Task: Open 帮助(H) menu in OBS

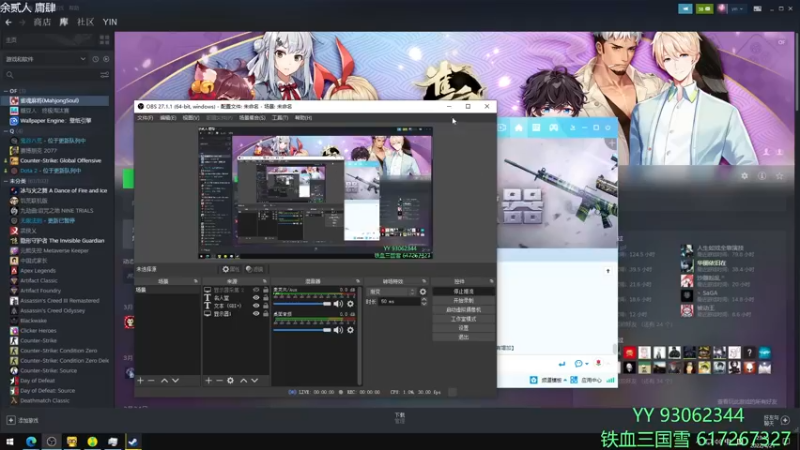Action: pyautogui.click(x=303, y=118)
